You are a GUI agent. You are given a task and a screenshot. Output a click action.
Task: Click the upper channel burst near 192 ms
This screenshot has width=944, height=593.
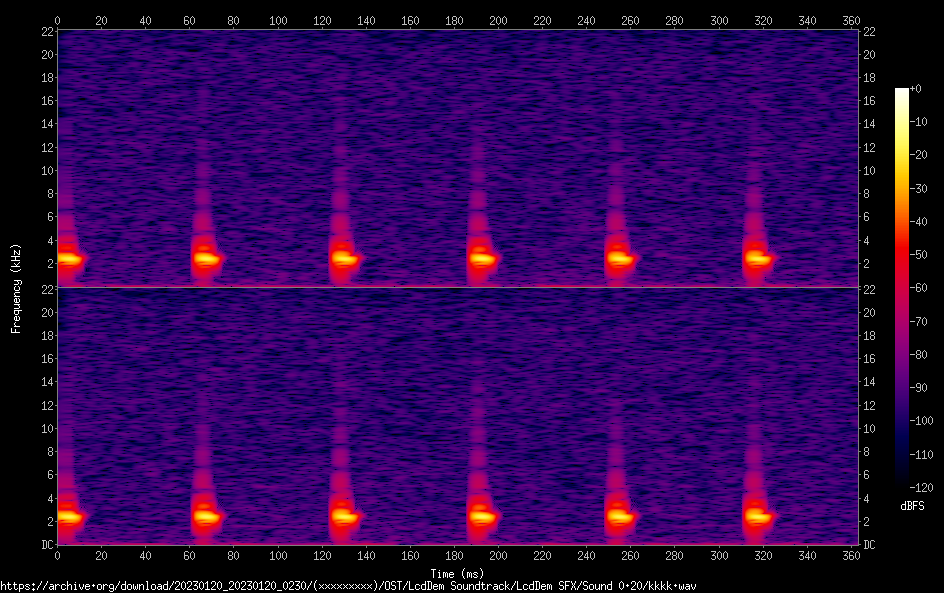pyautogui.click(x=483, y=259)
